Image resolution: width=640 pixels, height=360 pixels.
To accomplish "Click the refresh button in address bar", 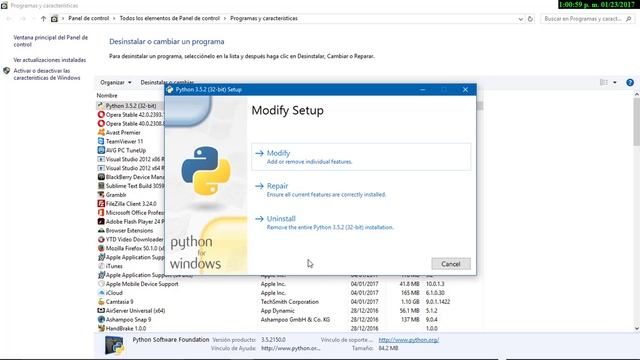I will [530, 19].
